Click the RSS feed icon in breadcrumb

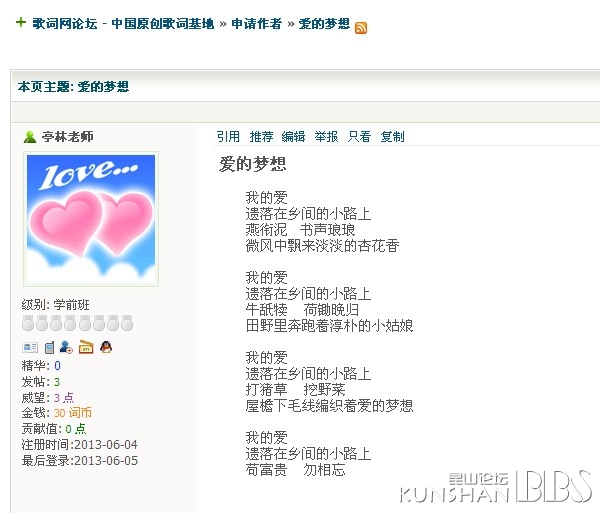point(361,28)
